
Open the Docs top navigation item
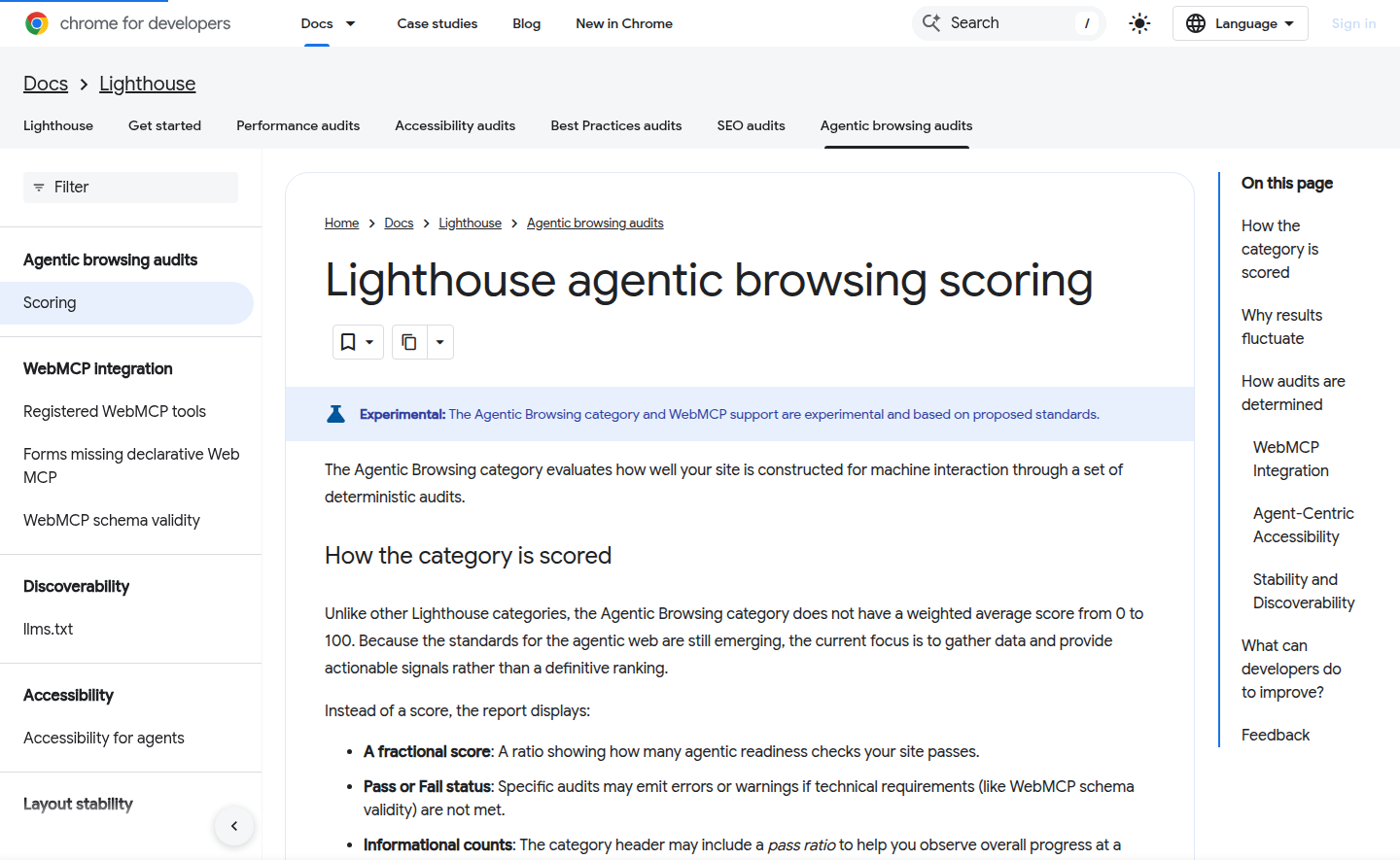coord(317,23)
